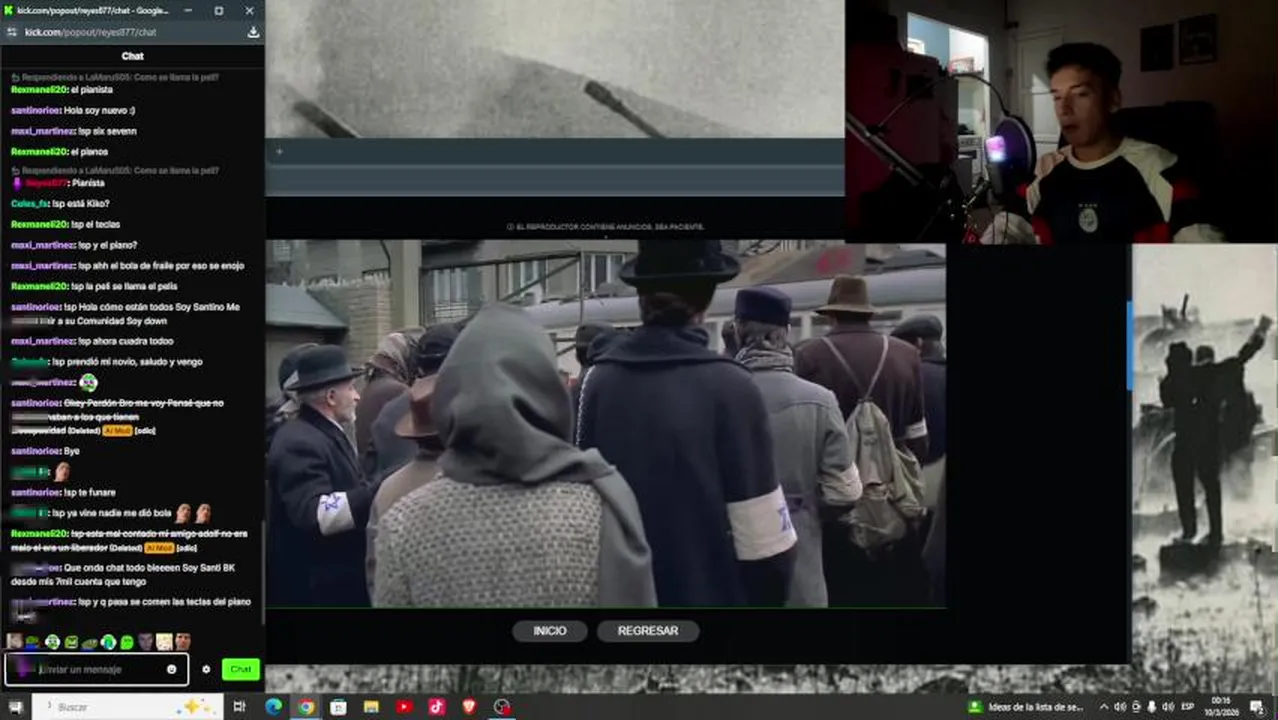Switch to OBS Studio on the taskbar
Viewport: 1278px width, 720px height.
pyautogui.click(x=502, y=707)
